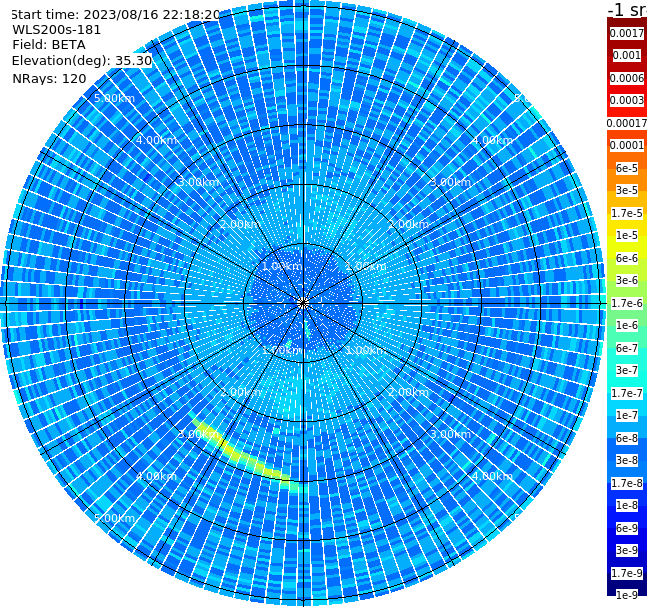
Task: Click the 4.00km label in upper-right quadrant
Action: coord(492,140)
